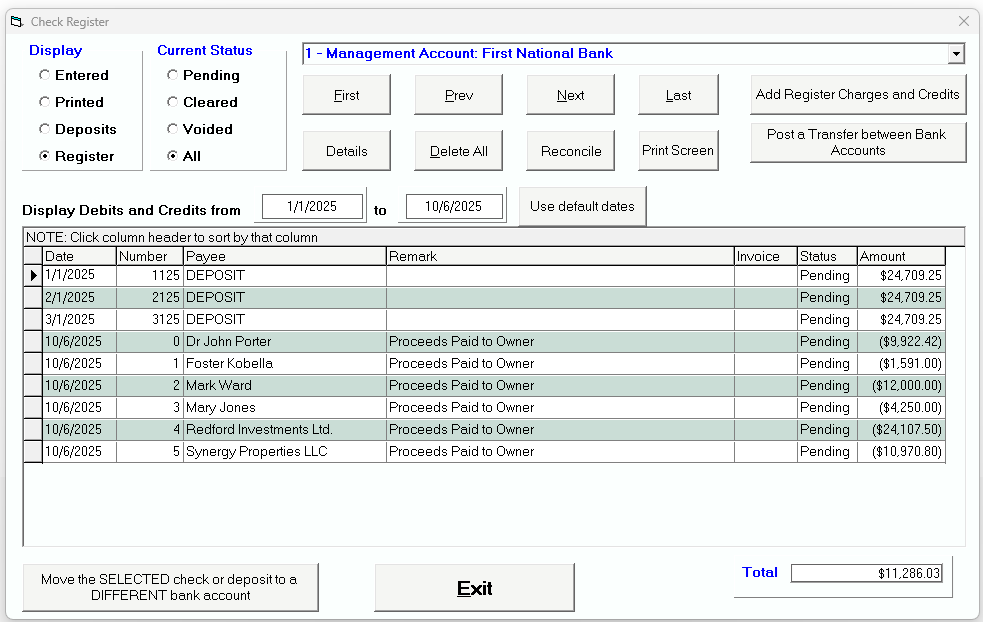Select the Entered display option

(x=44, y=75)
